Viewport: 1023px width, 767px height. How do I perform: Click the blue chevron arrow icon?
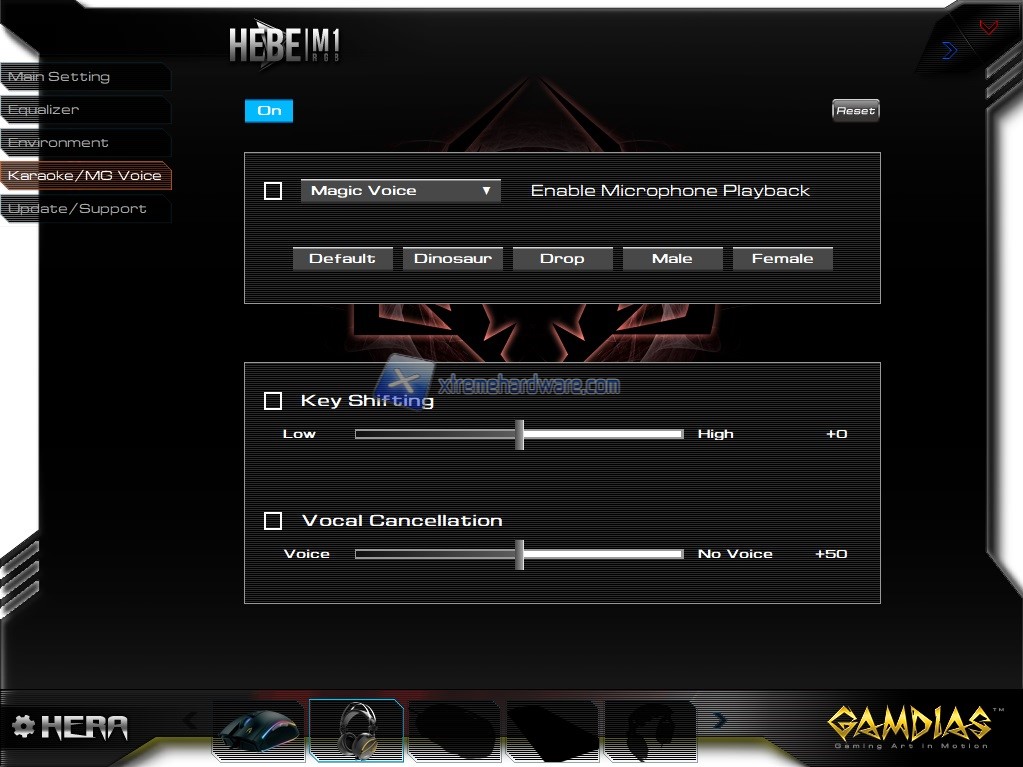click(949, 51)
